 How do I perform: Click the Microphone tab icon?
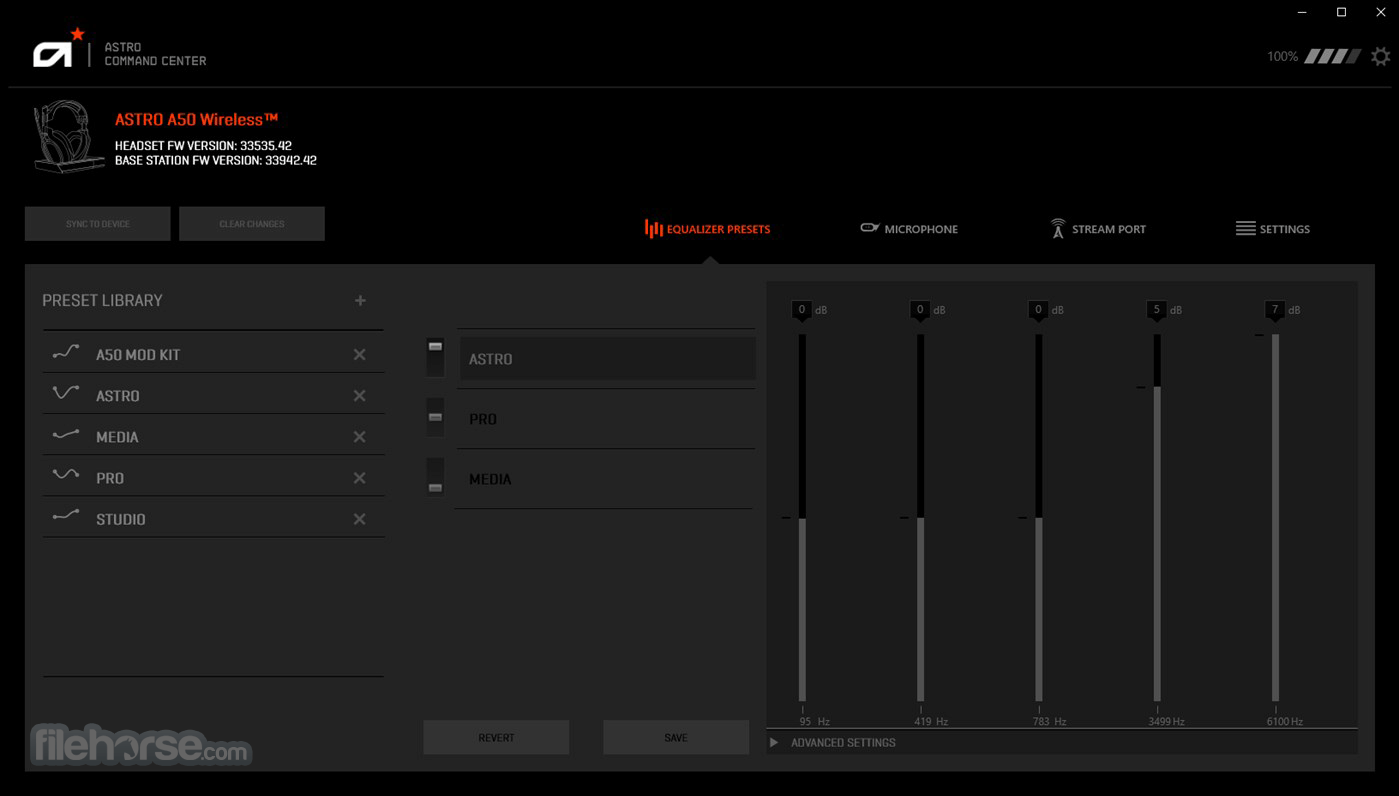coord(870,228)
